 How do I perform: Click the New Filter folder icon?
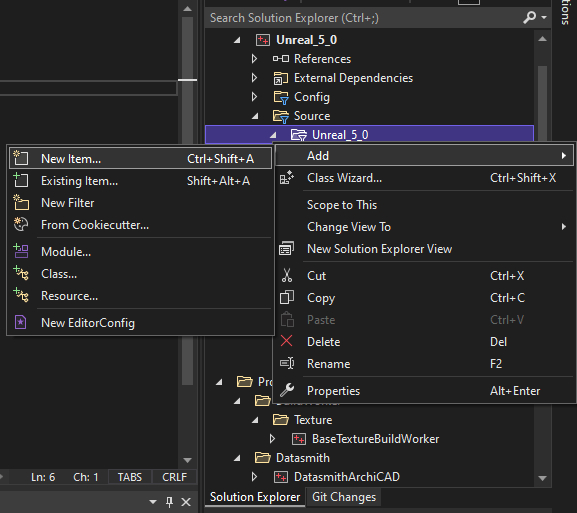tap(21, 203)
